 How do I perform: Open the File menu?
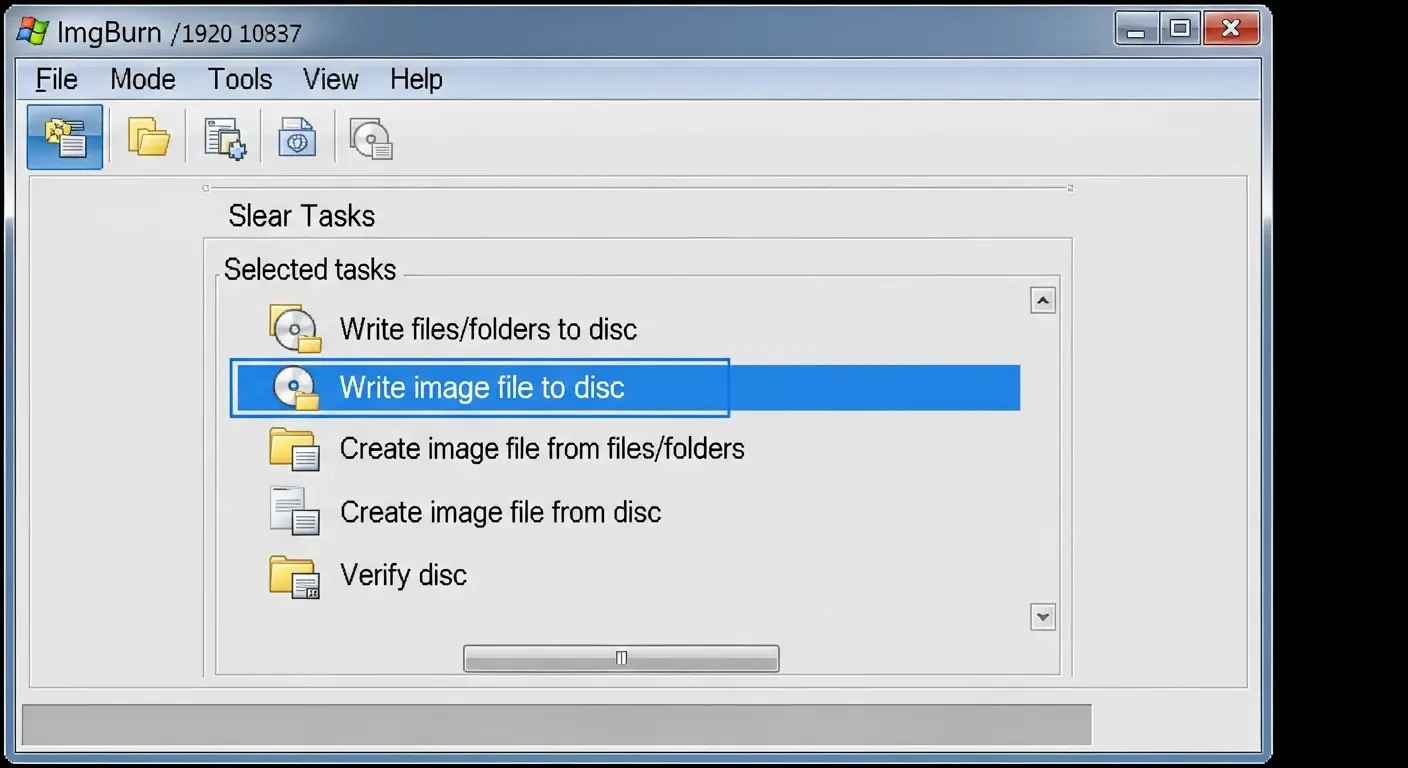(x=56, y=79)
